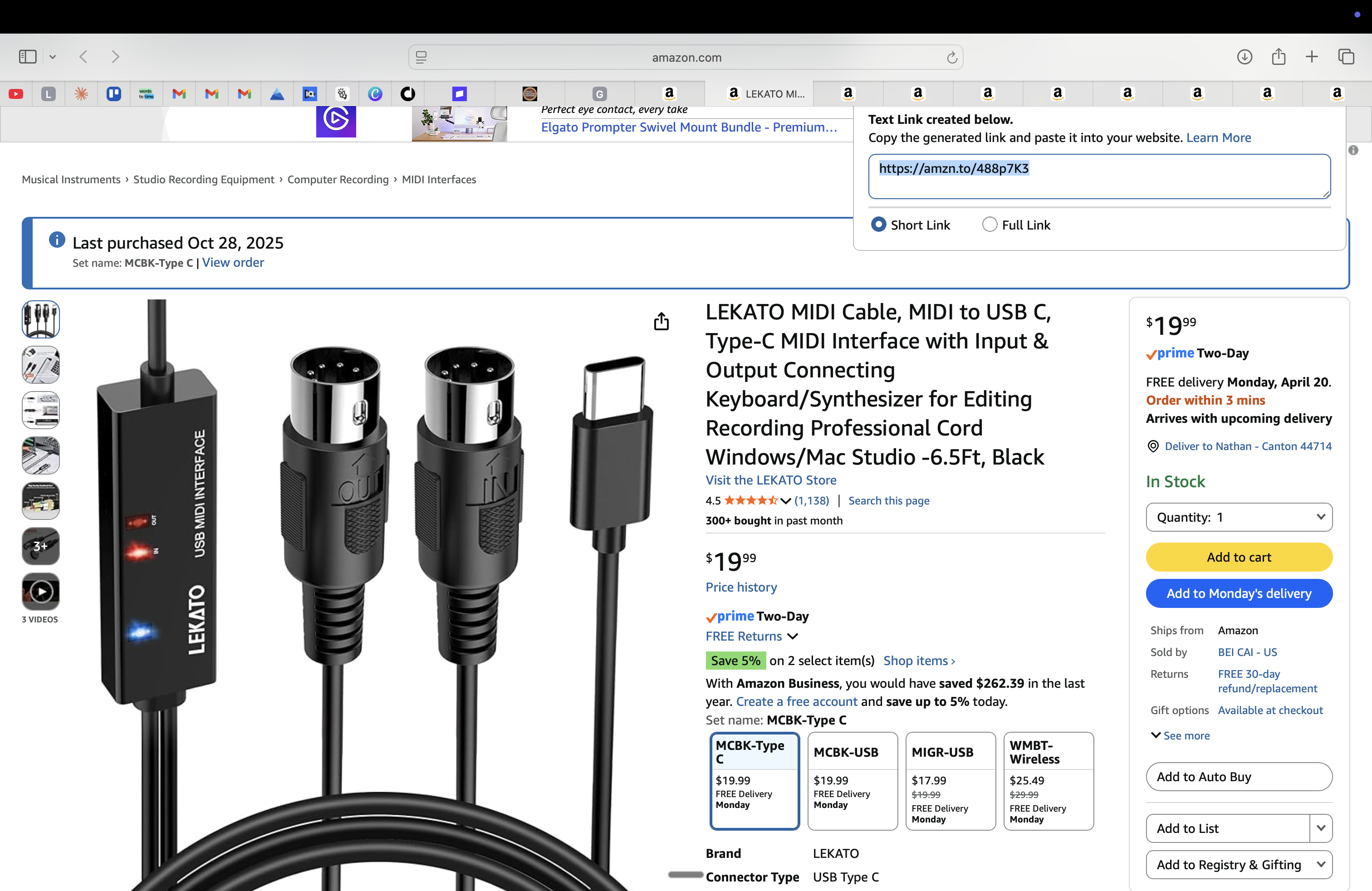The image size is (1372, 891).
Task: Open the Quantity dropdown
Action: coord(1239,517)
